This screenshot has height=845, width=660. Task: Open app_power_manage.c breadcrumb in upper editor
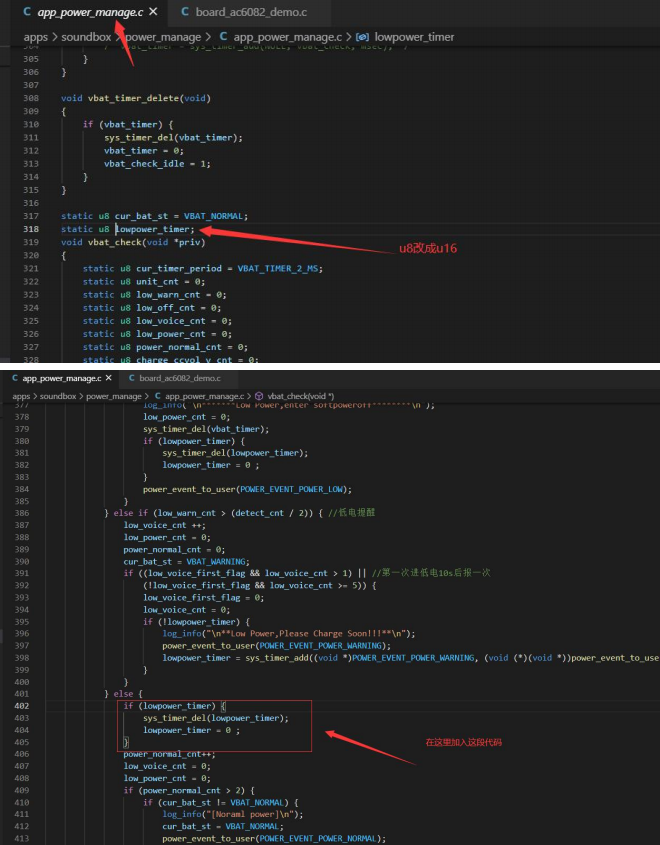288,37
